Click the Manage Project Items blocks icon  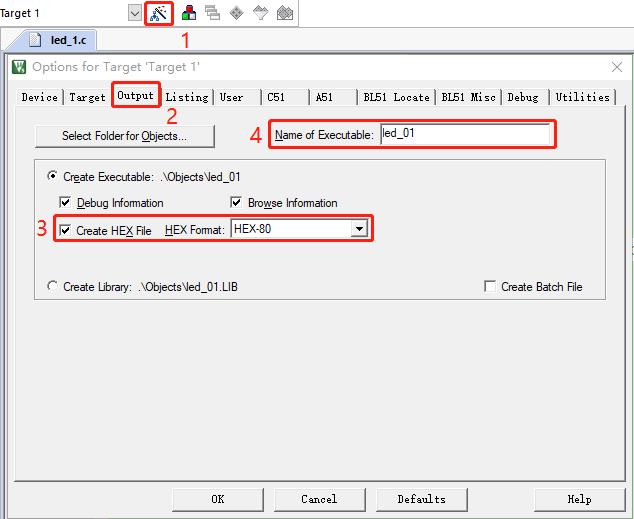pos(189,13)
